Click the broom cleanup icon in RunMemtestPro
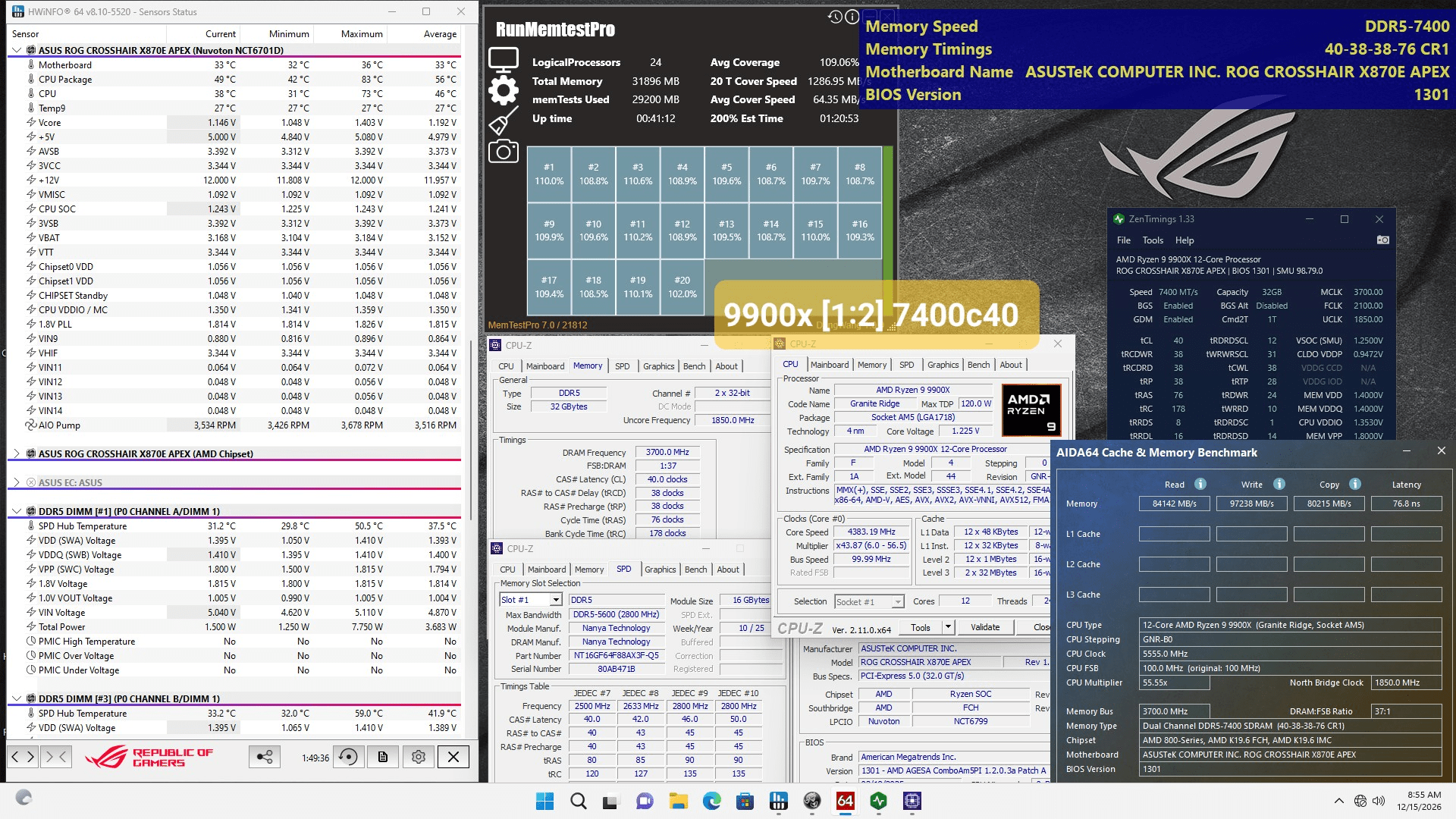The image size is (1456, 819). click(x=504, y=121)
